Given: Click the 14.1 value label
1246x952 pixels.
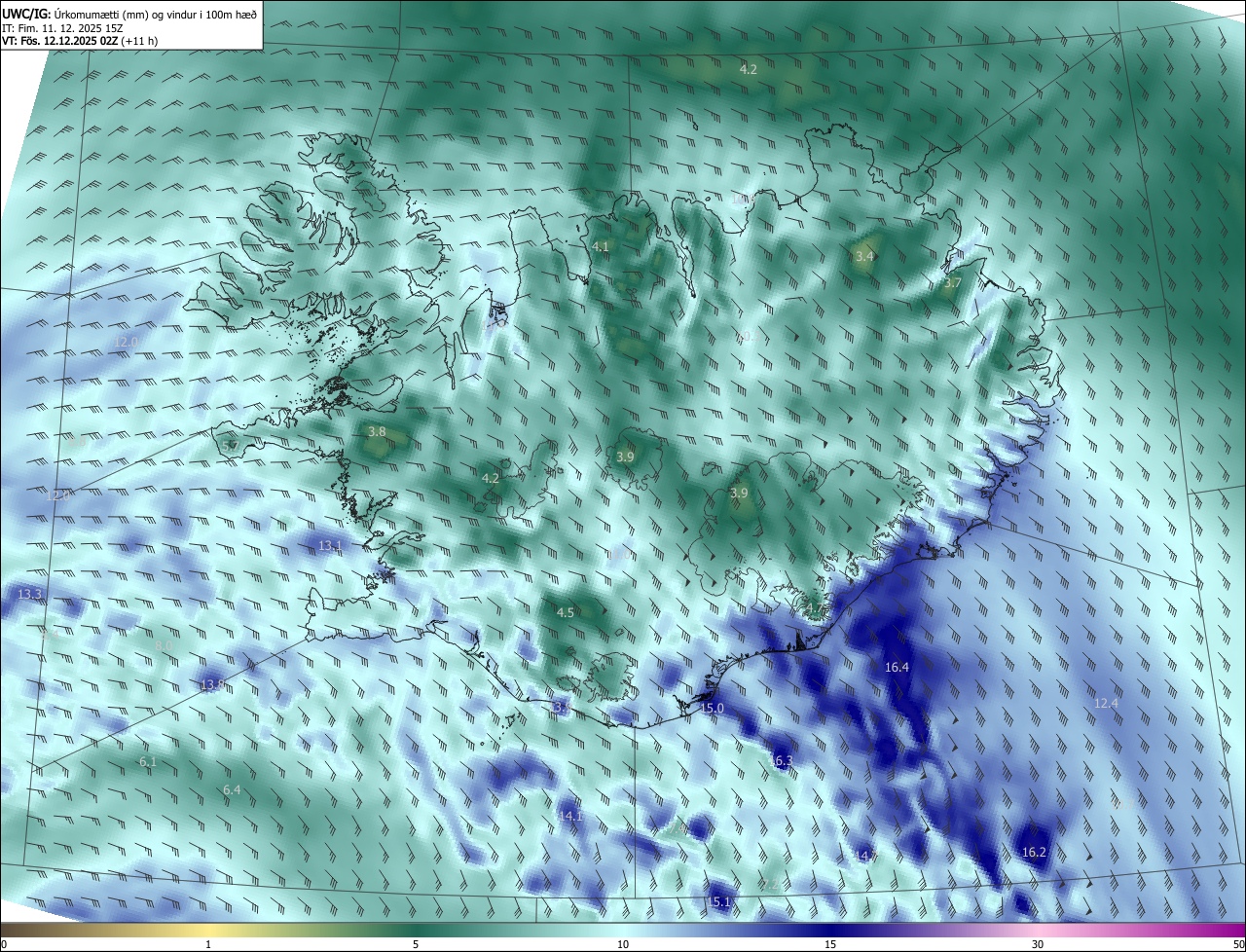Looking at the screenshot, I should [x=570, y=815].
